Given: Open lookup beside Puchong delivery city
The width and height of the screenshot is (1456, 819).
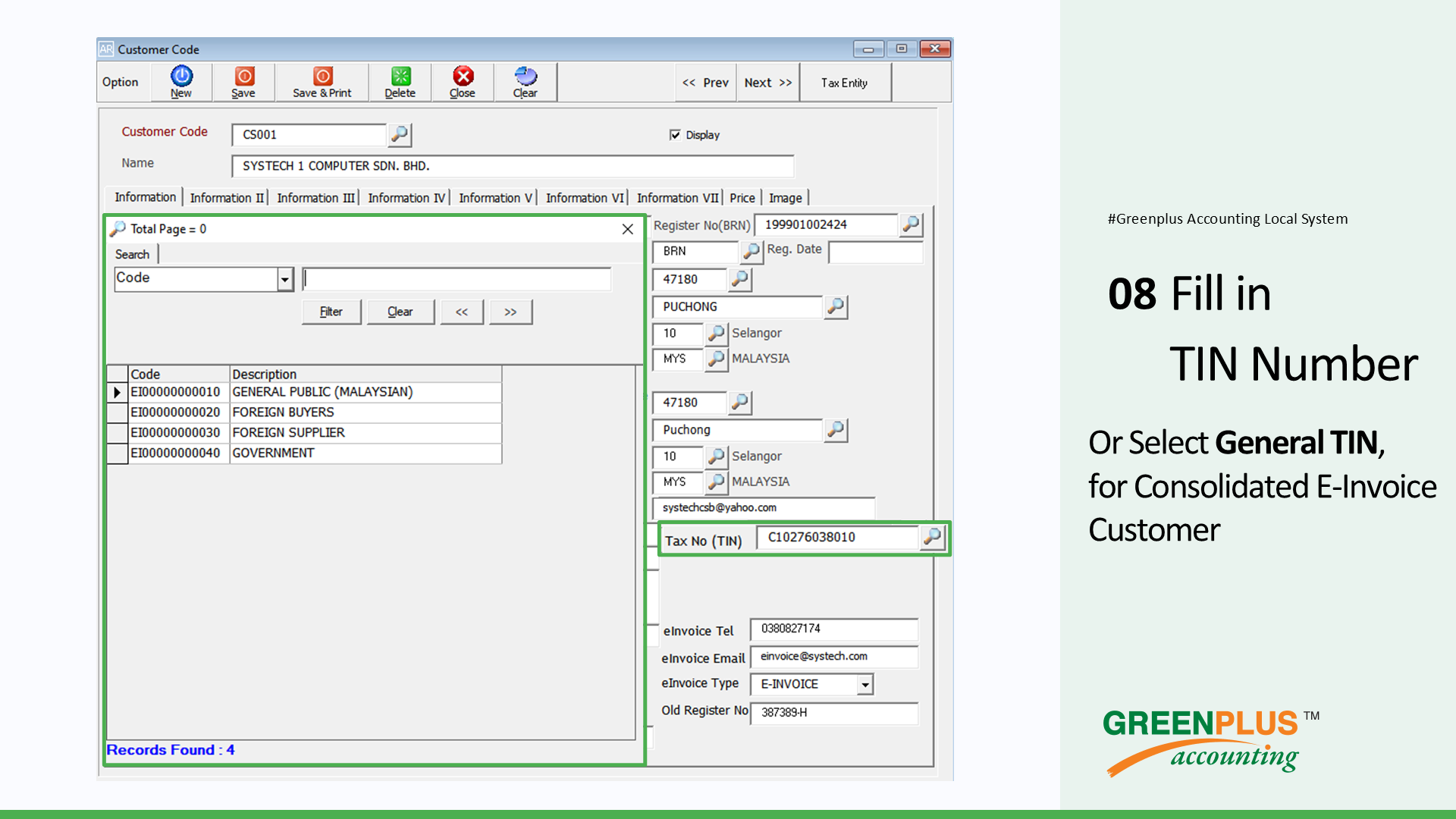Looking at the screenshot, I should click(836, 429).
